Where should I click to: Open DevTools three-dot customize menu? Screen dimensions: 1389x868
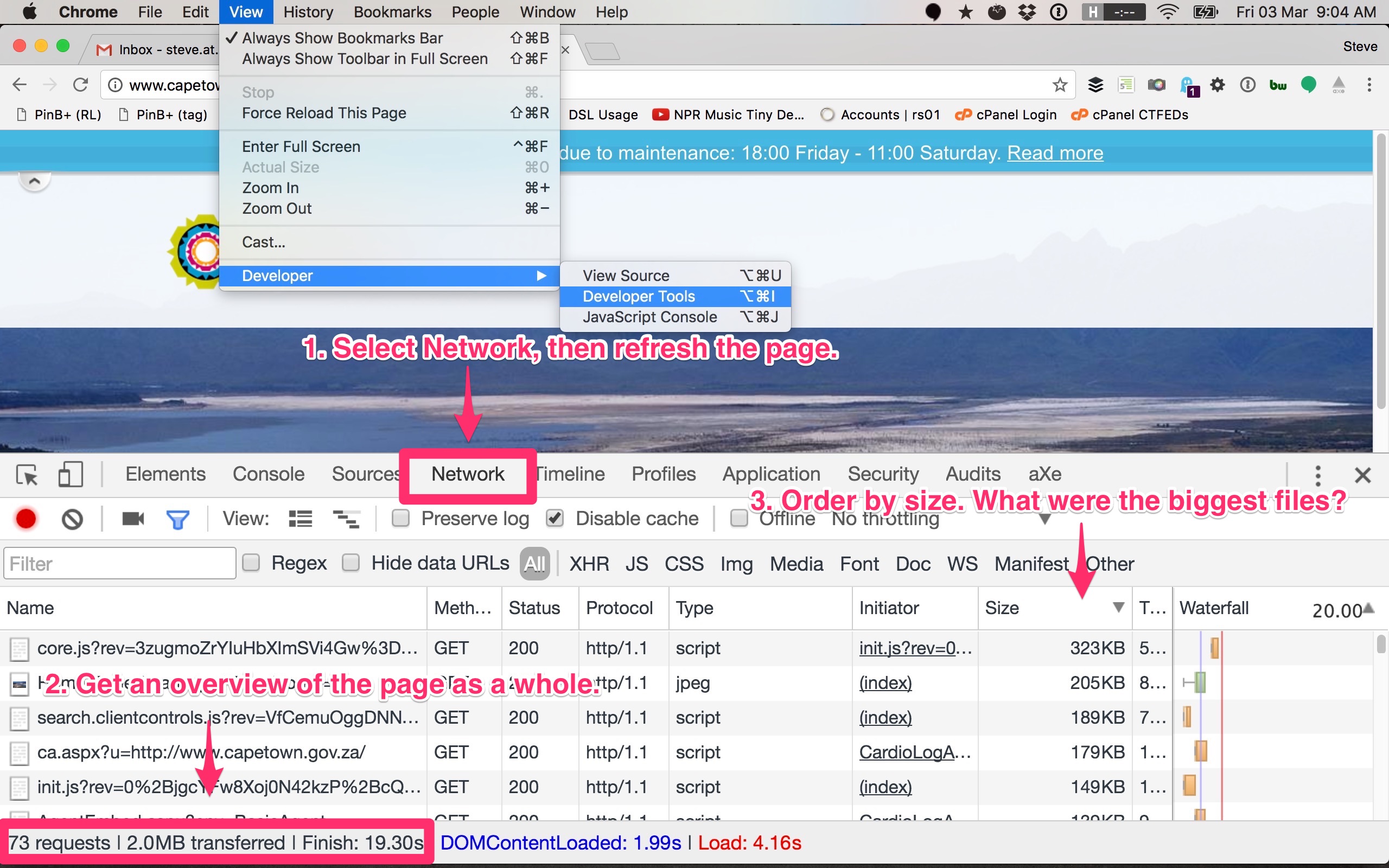(x=1318, y=475)
